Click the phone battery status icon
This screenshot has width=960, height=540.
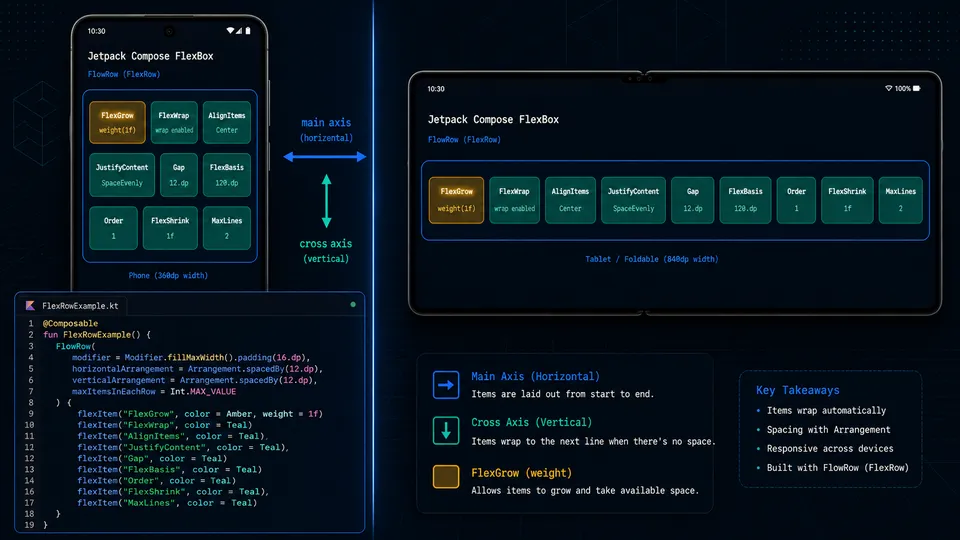(x=248, y=31)
